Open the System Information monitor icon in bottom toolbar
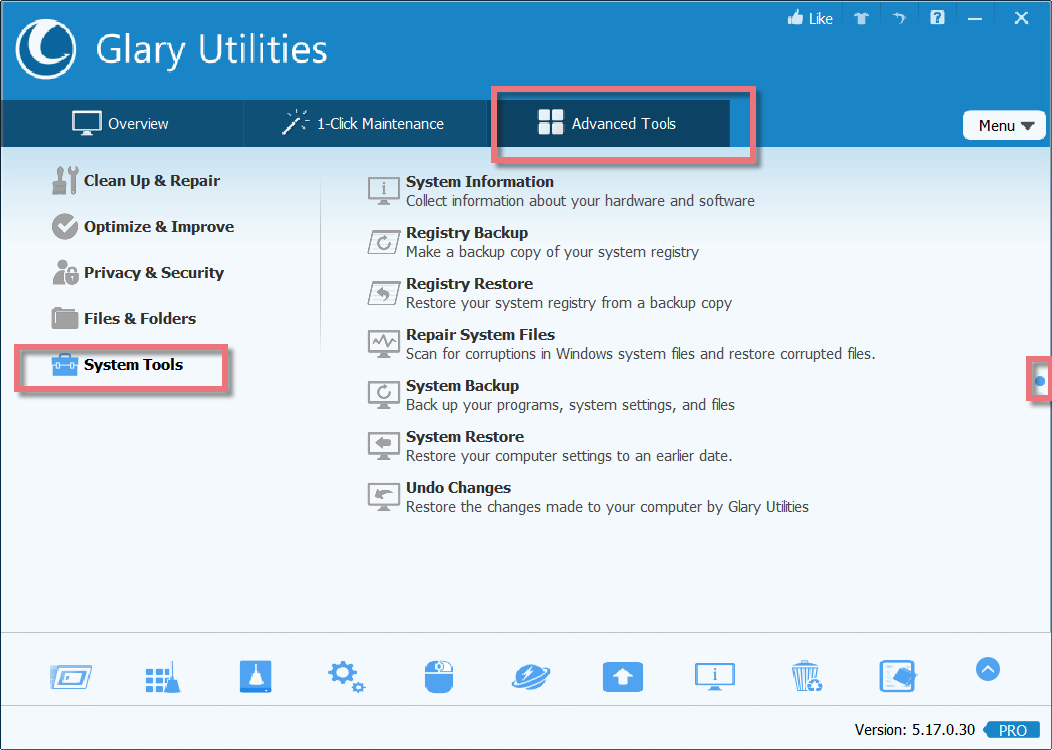Screen dimensions: 1052x750 point(715,677)
